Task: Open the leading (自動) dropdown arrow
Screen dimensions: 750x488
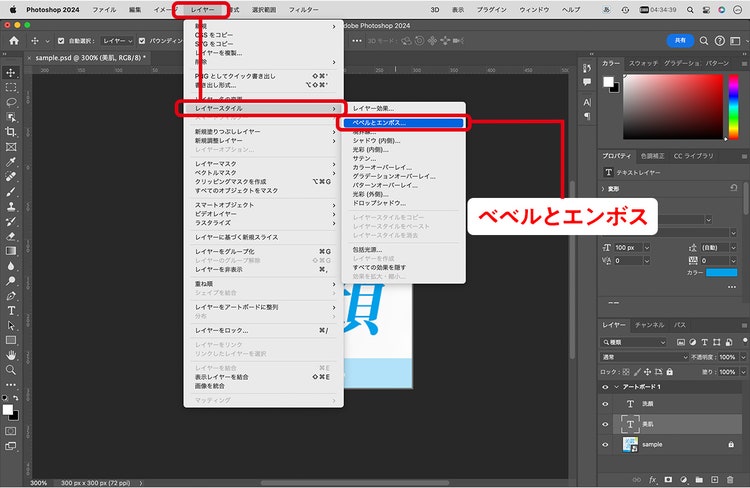Action: (733, 247)
